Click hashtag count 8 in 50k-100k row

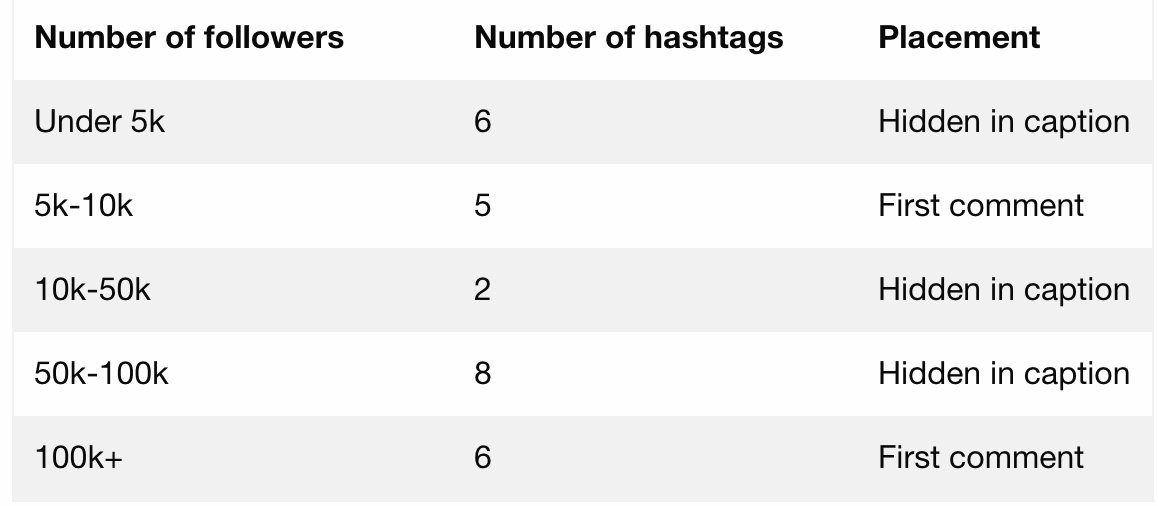(483, 374)
